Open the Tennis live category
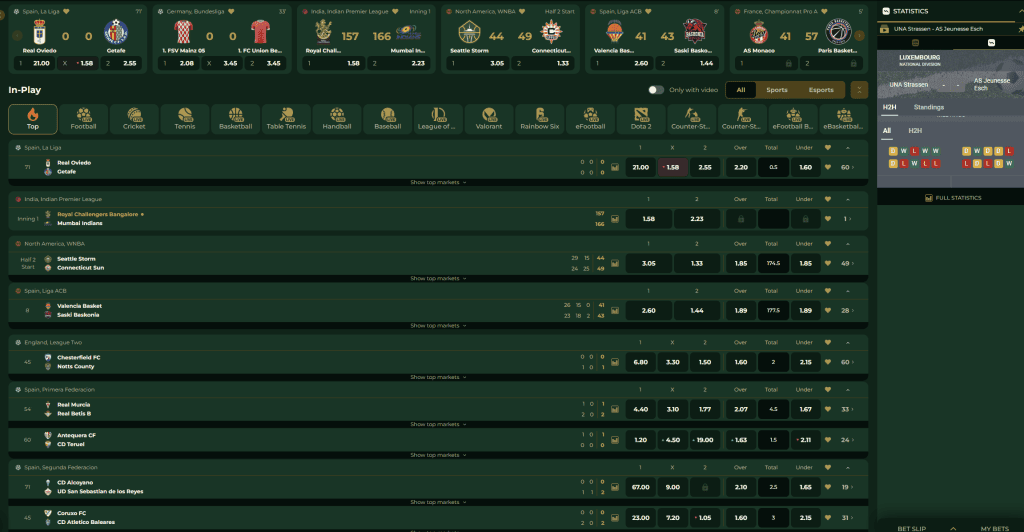 [185, 119]
